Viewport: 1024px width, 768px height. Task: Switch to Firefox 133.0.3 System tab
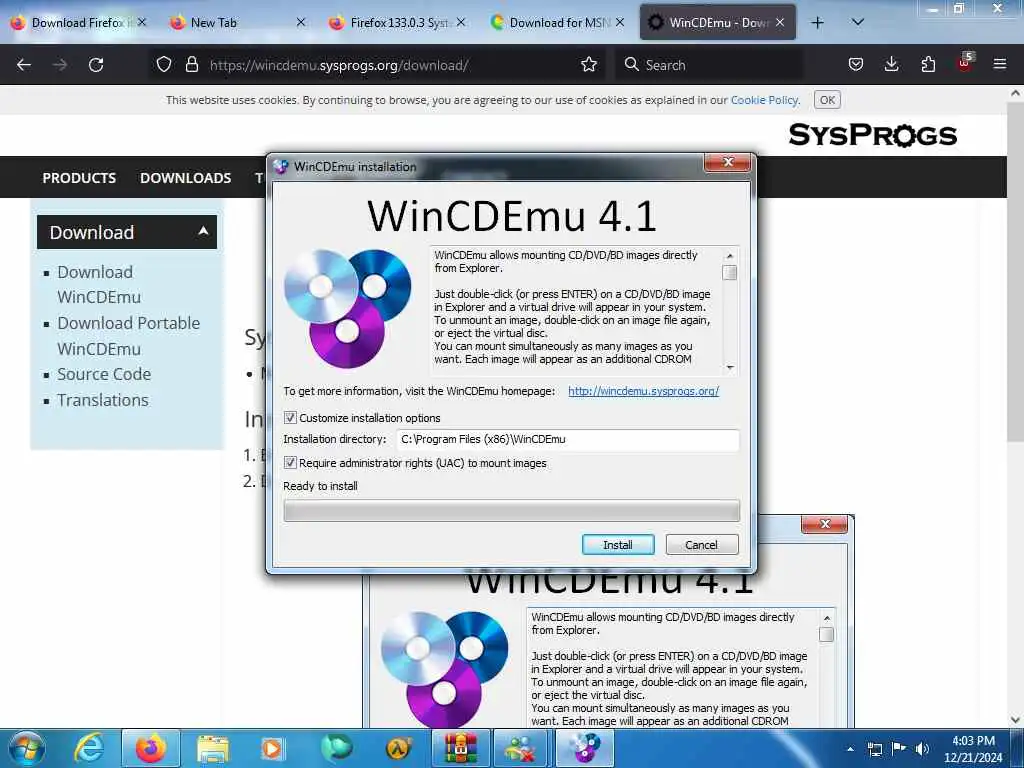[x=397, y=23]
